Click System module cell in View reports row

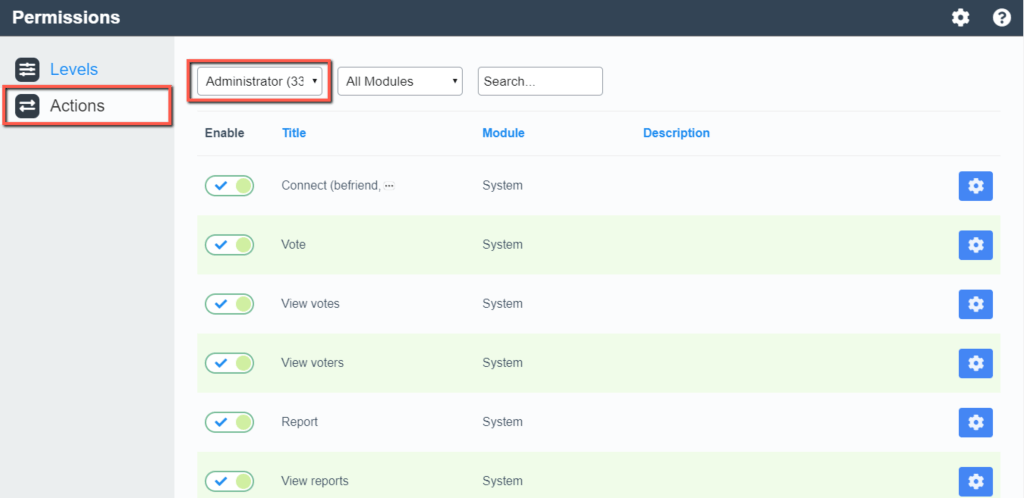pyautogui.click(x=502, y=481)
